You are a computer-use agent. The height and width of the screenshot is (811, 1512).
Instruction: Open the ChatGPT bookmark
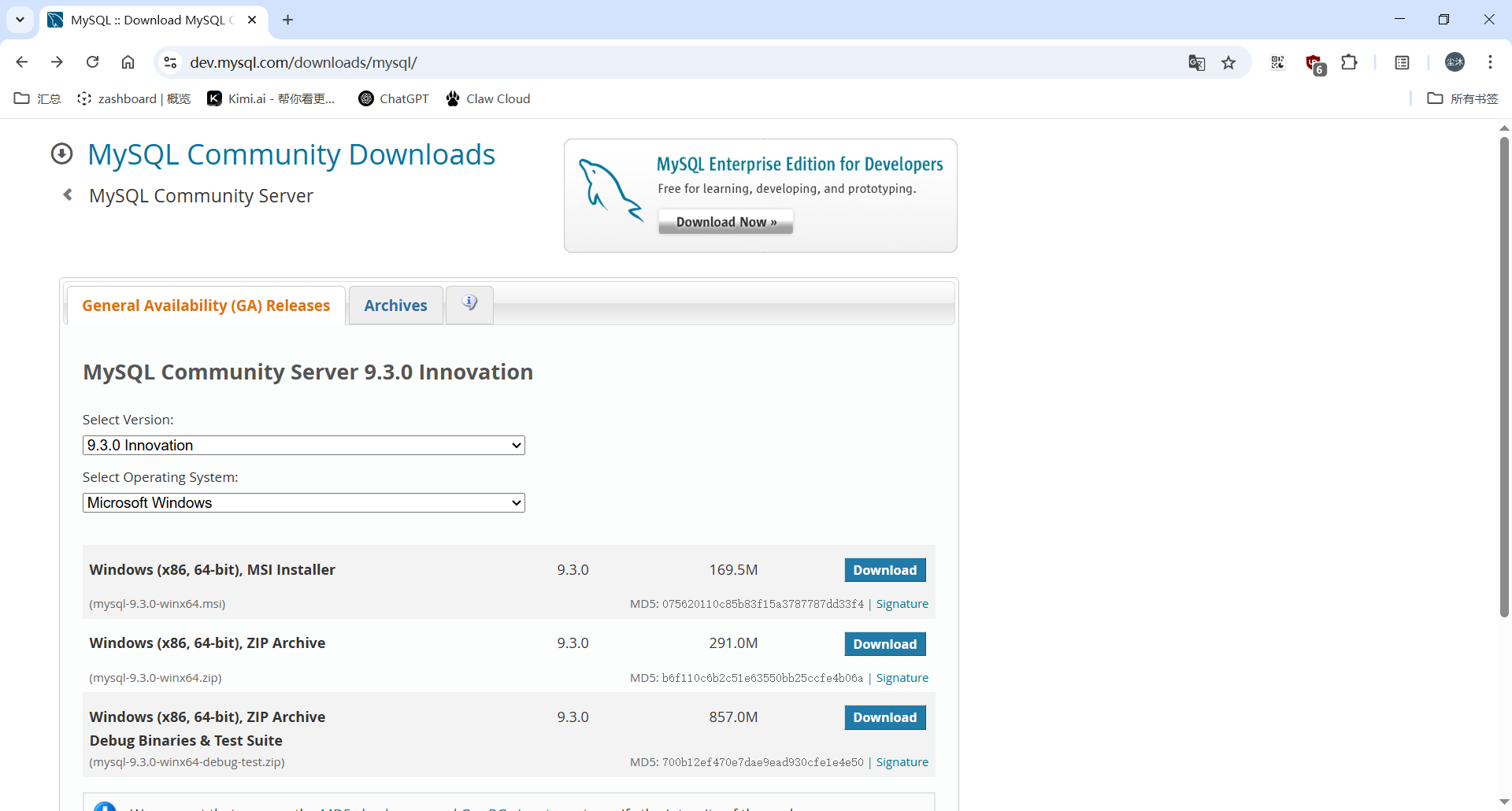(394, 98)
